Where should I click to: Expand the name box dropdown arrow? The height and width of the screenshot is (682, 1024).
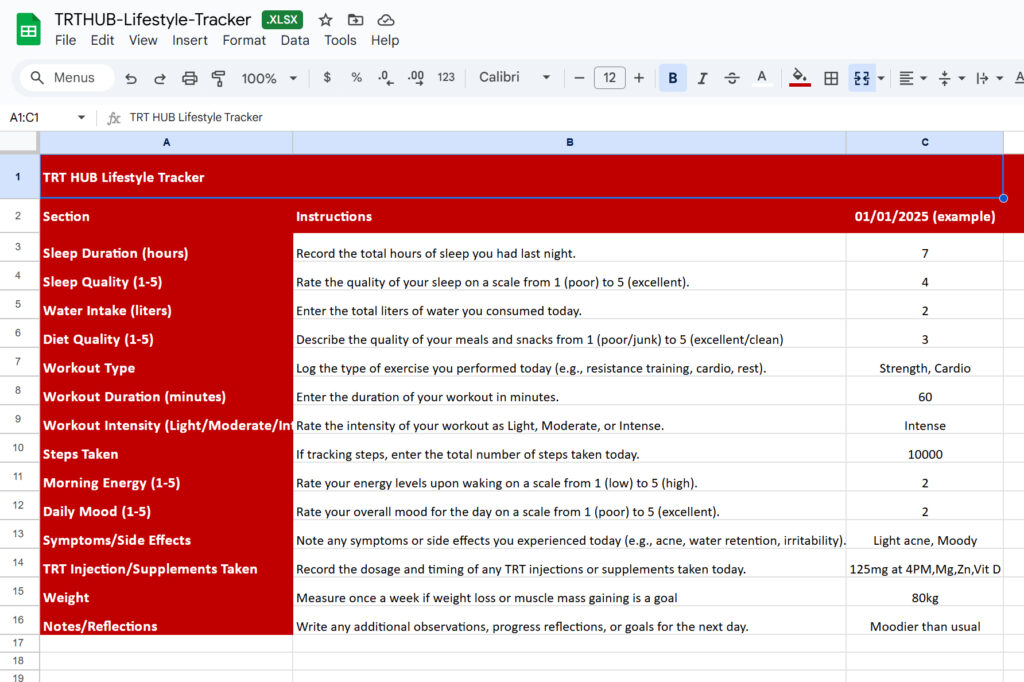81,118
